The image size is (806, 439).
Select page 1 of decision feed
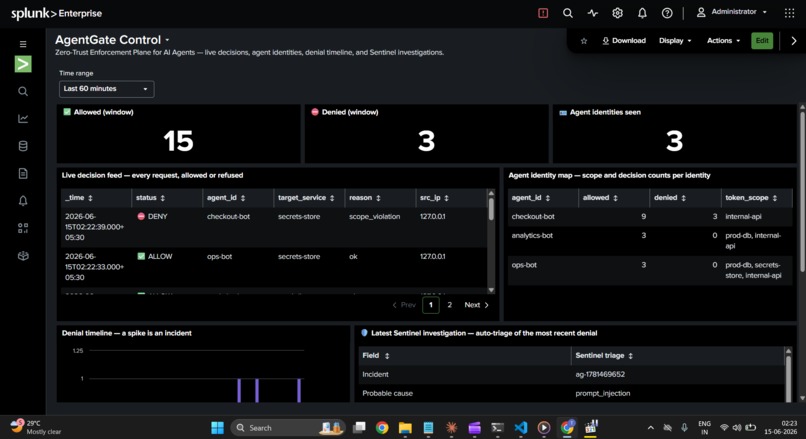click(x=431, y=305)
